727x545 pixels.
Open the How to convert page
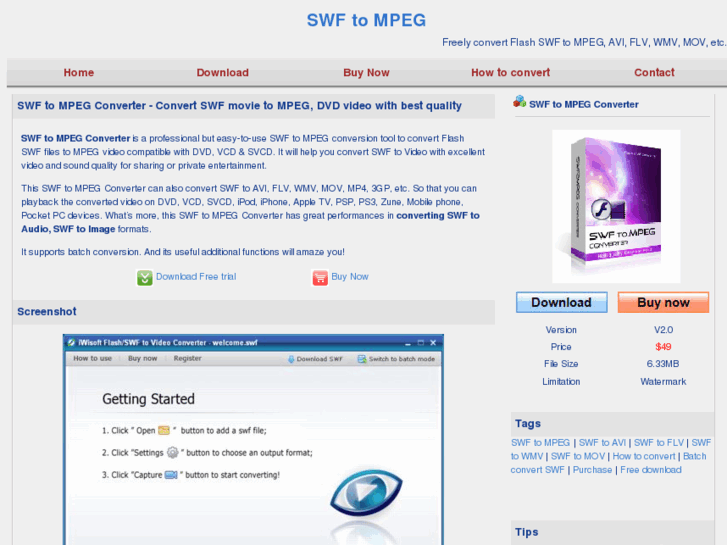[510, 72]
